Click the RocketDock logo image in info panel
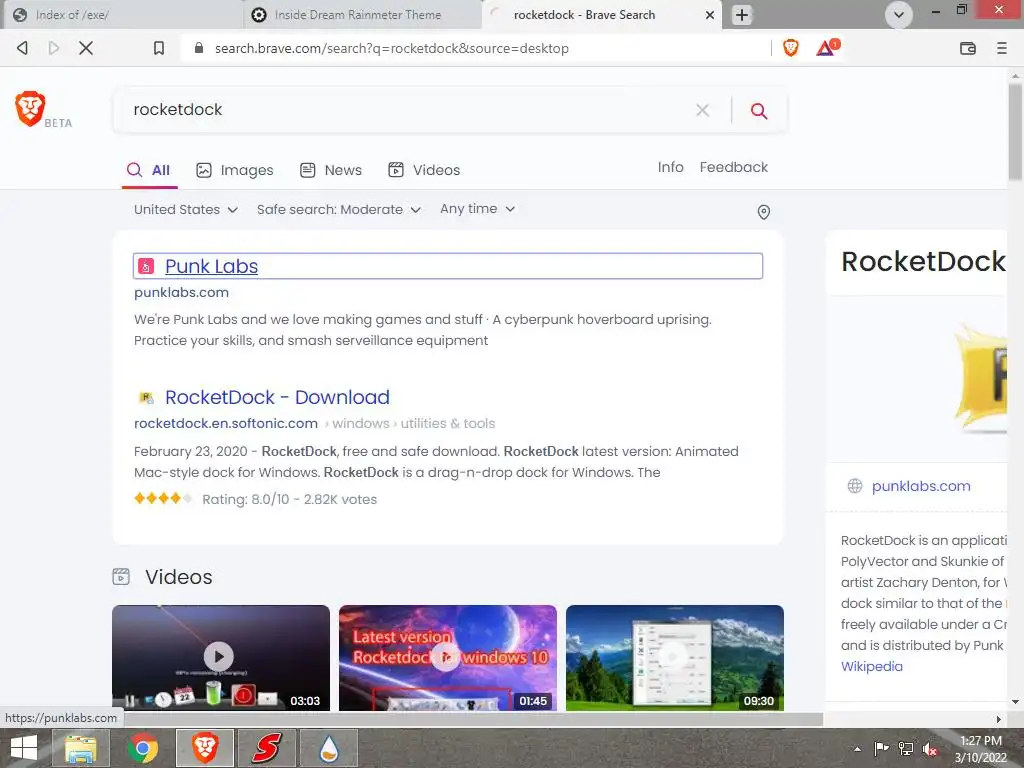The height and width of the screenshot is (768, 1024). click(981, 380)
